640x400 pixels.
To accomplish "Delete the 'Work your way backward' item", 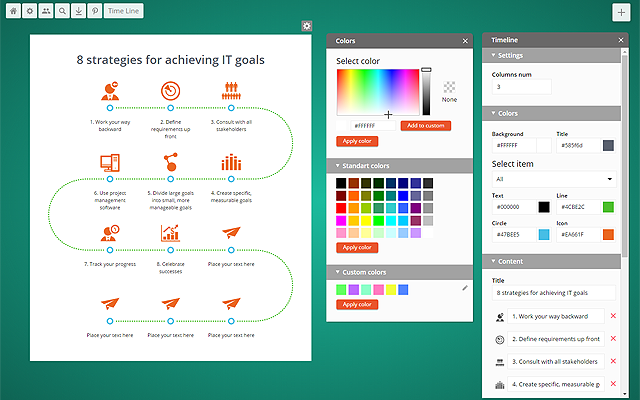I will 613,316.
